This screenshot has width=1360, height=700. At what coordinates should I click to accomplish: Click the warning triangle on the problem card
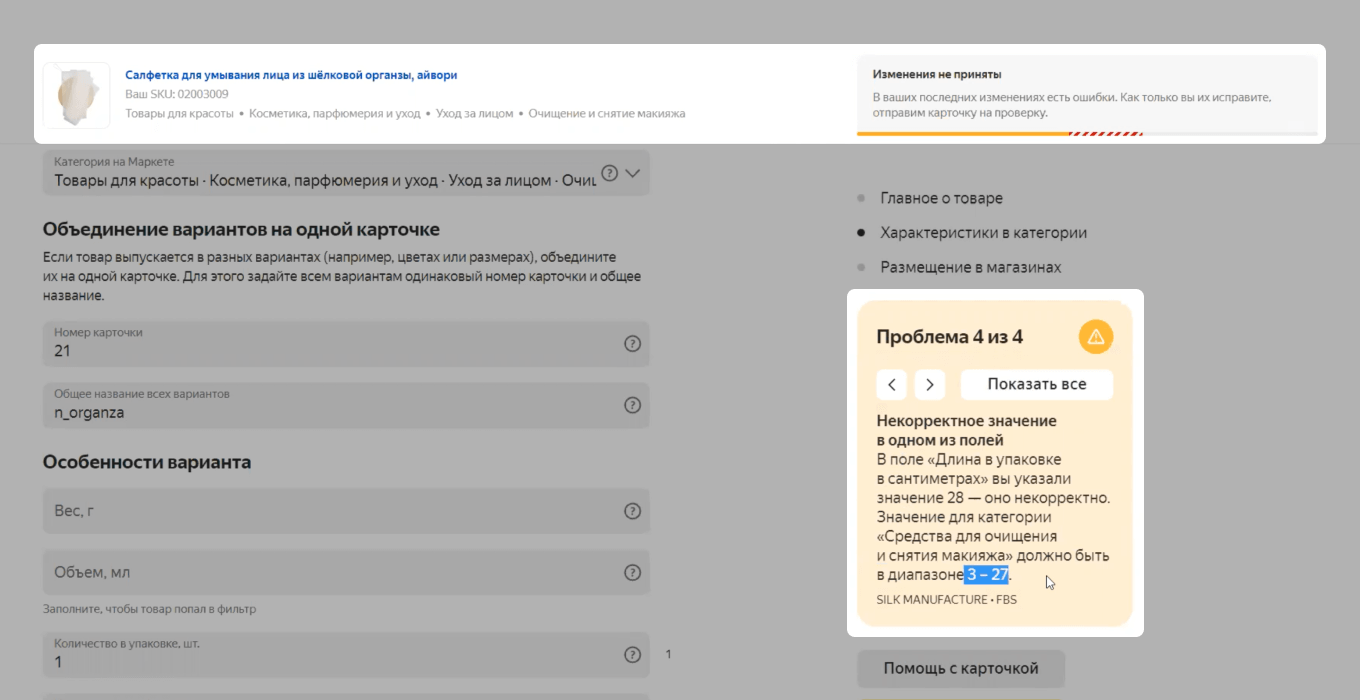[1095, 337]
